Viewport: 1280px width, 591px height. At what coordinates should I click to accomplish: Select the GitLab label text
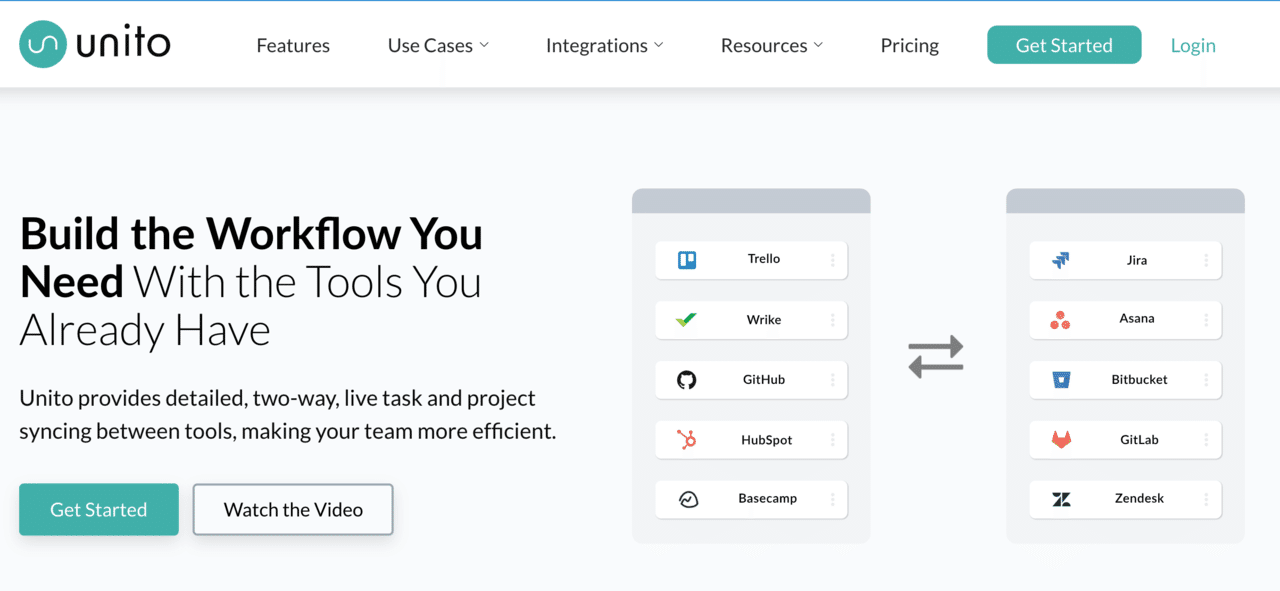pos(1139,440)
